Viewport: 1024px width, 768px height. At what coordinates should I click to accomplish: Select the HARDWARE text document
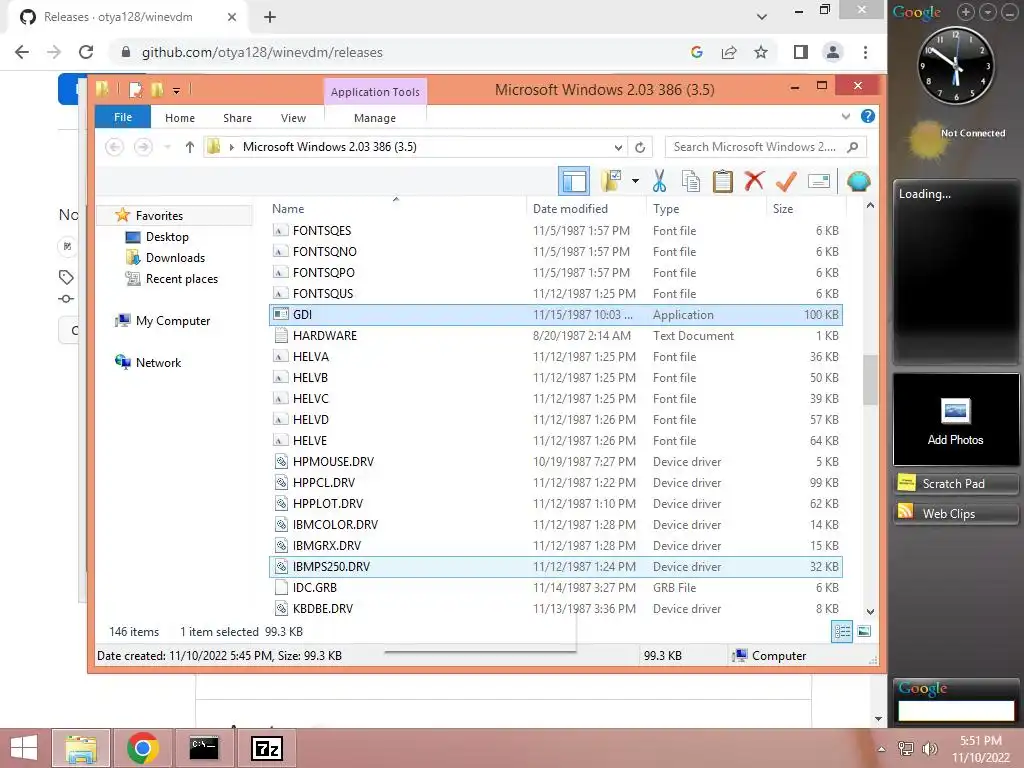pos(556,336)
